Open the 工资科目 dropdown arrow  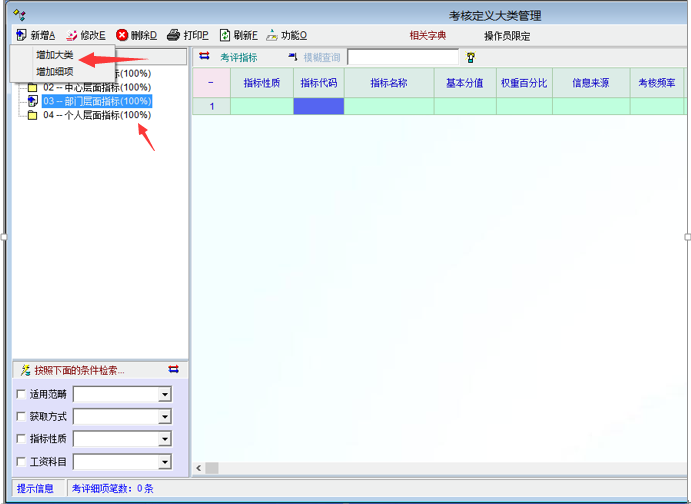point(165,462)
